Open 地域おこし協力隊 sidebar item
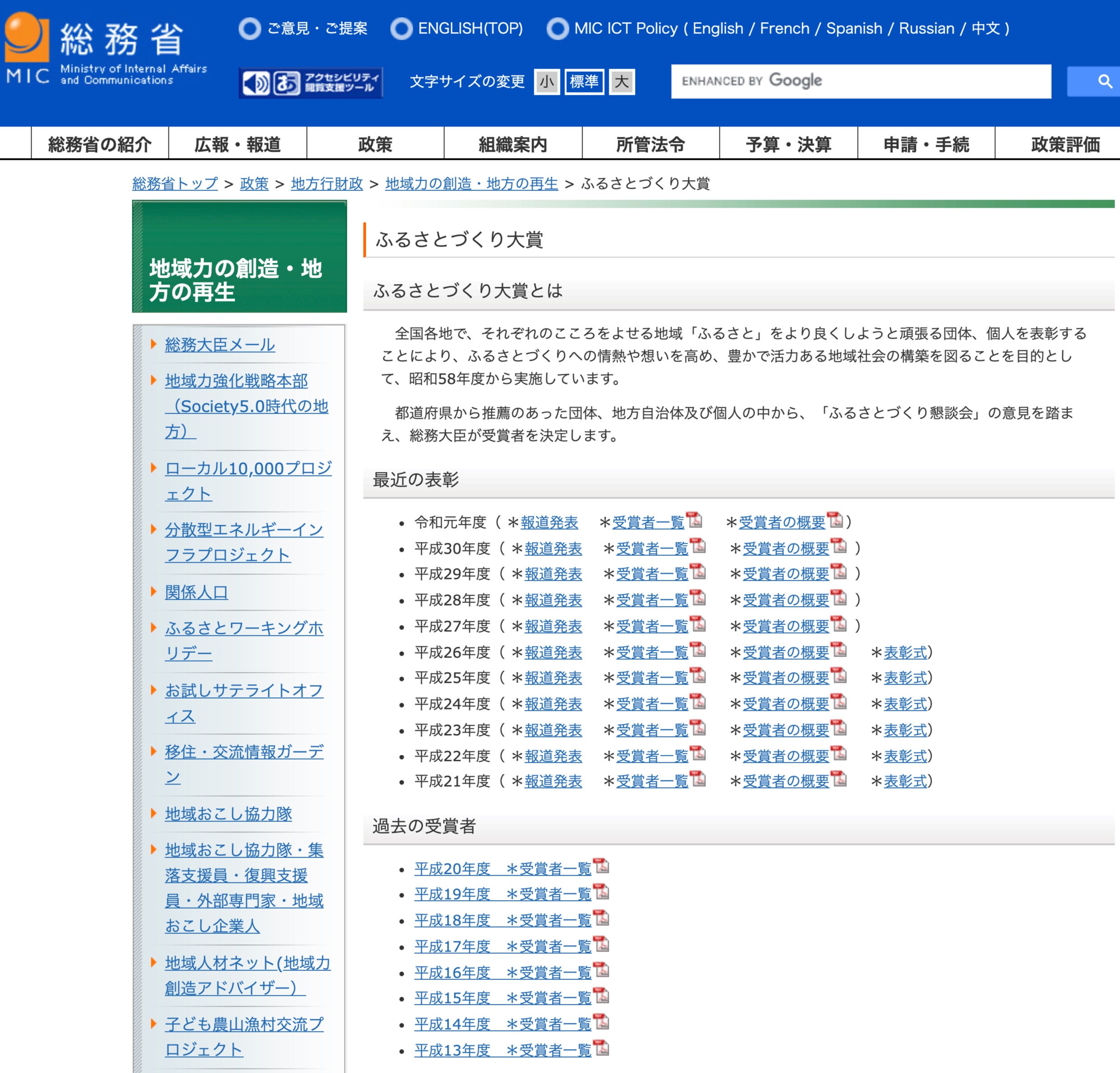Viewport: 1120px width, 1073px height. 228,814
